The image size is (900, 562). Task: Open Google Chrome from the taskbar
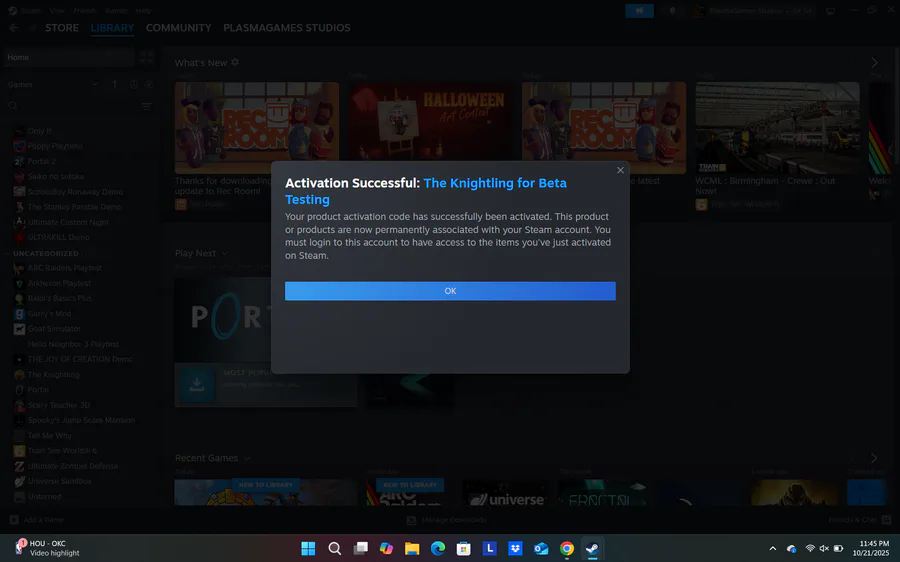567,548
